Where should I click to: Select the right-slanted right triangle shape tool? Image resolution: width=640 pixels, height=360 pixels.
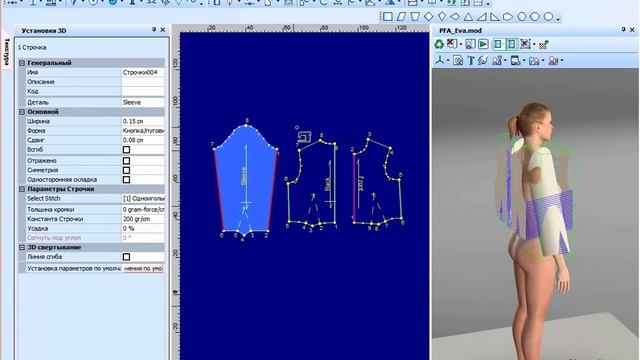coord(495,16)
